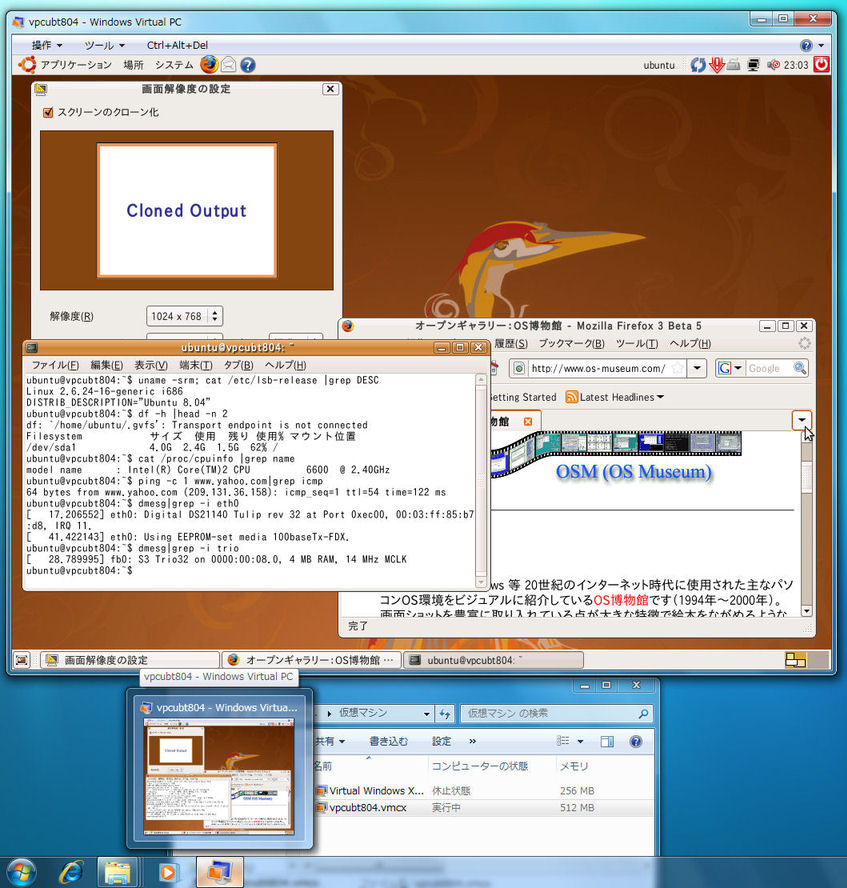The width and height of the screenshot is (847, 888).
Task: Toggle the preview pane icon in Explorer
Action: point(607,741)
